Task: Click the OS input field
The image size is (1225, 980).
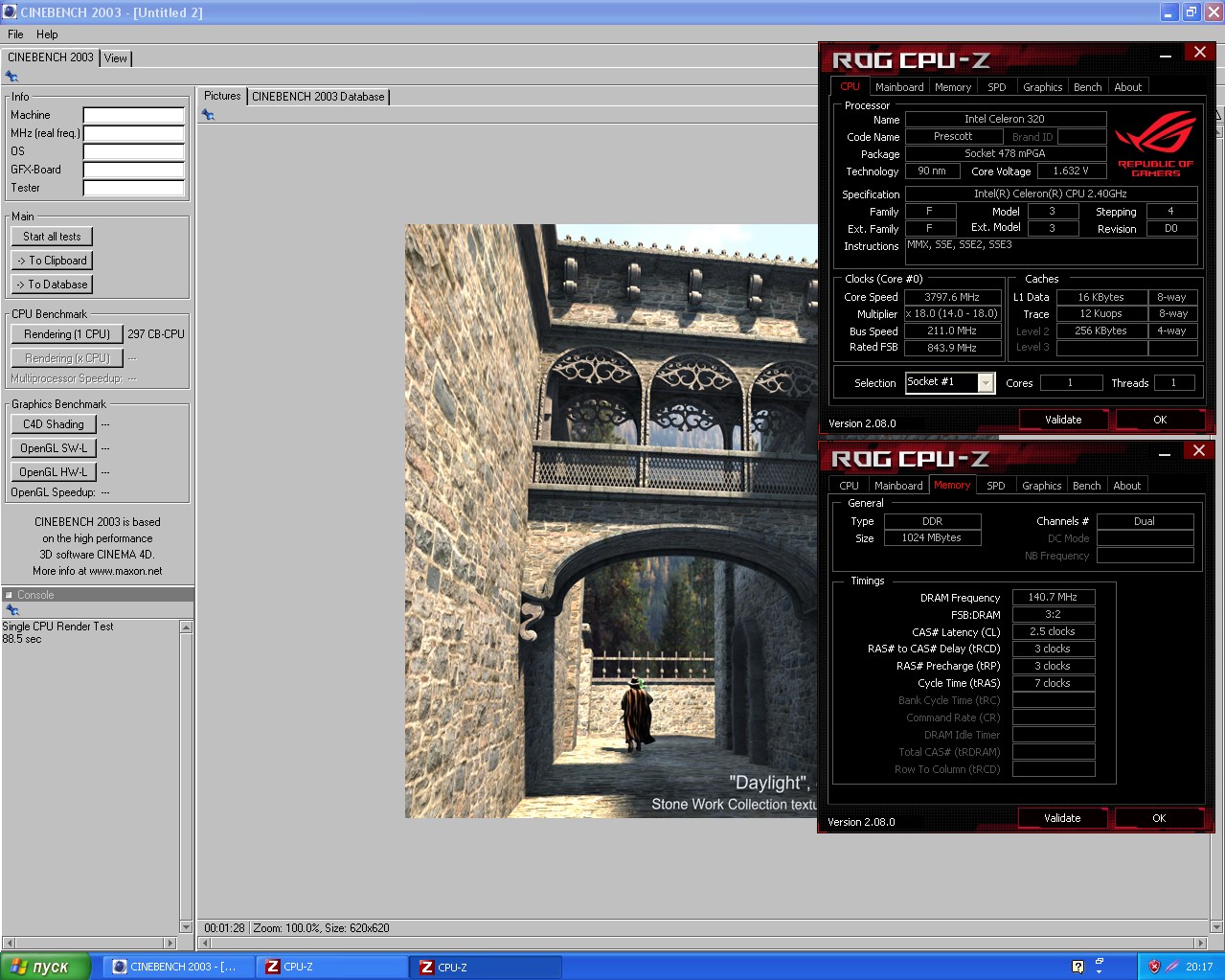Action: 133,151
